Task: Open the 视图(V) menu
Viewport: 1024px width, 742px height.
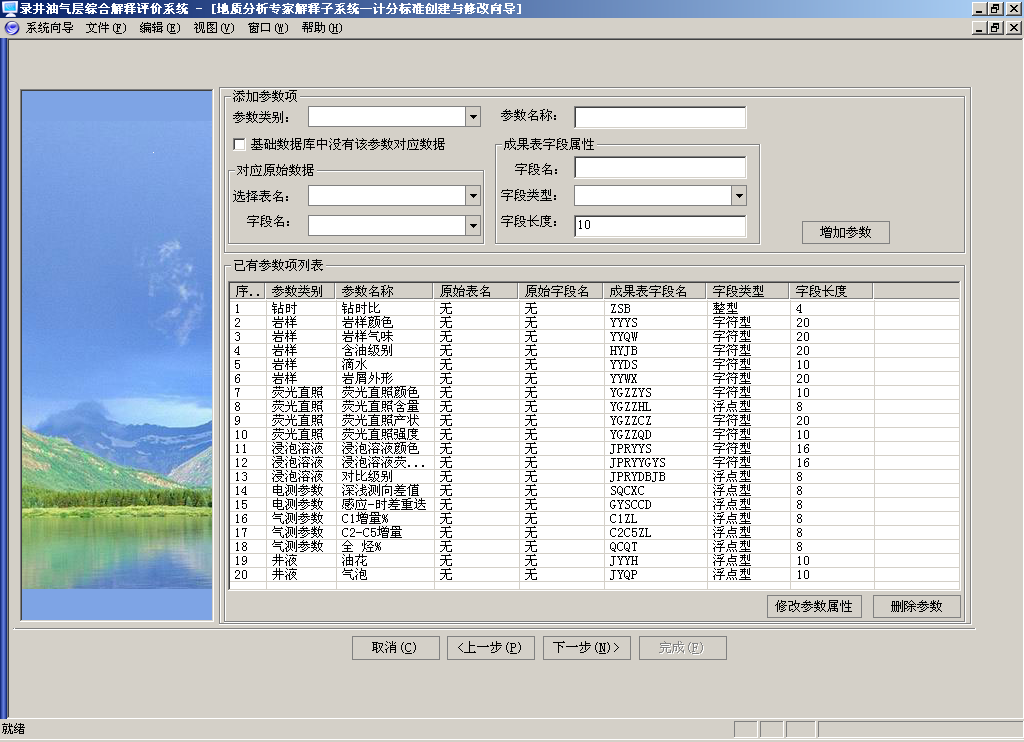Action: pos(211,28)
